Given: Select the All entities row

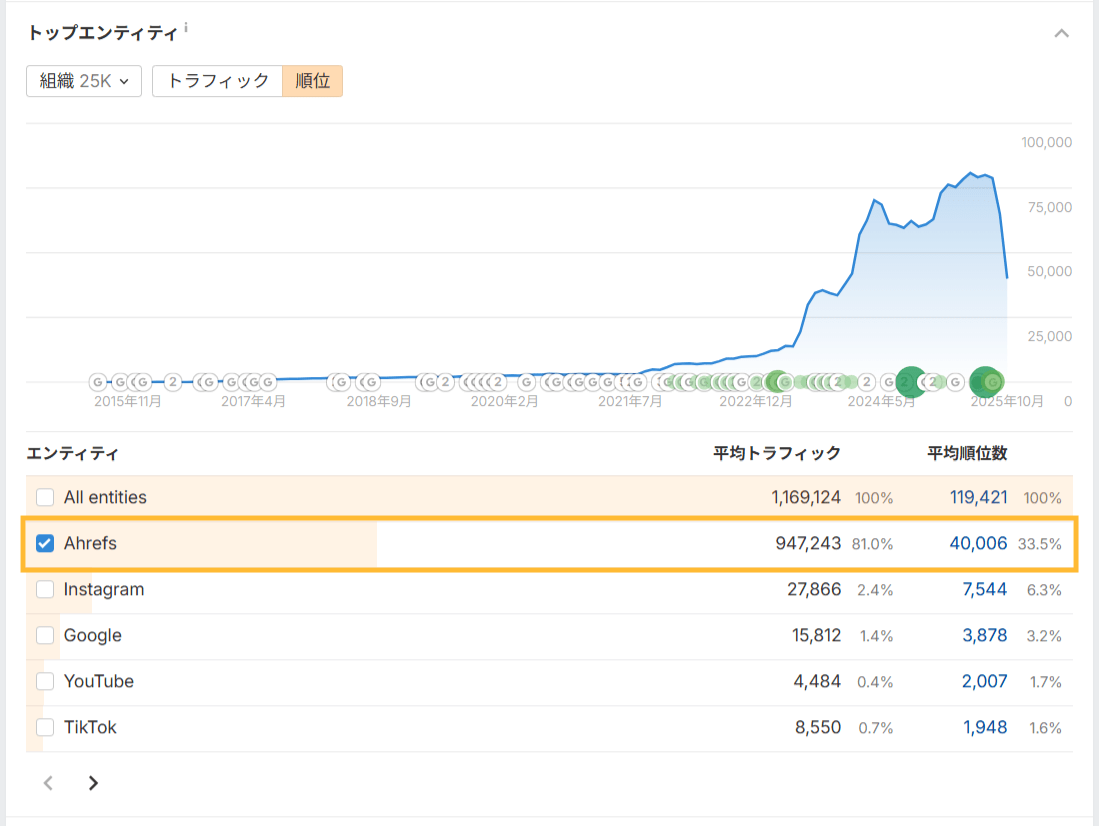Looking at the screenshot, I should [x=44, y=497].
